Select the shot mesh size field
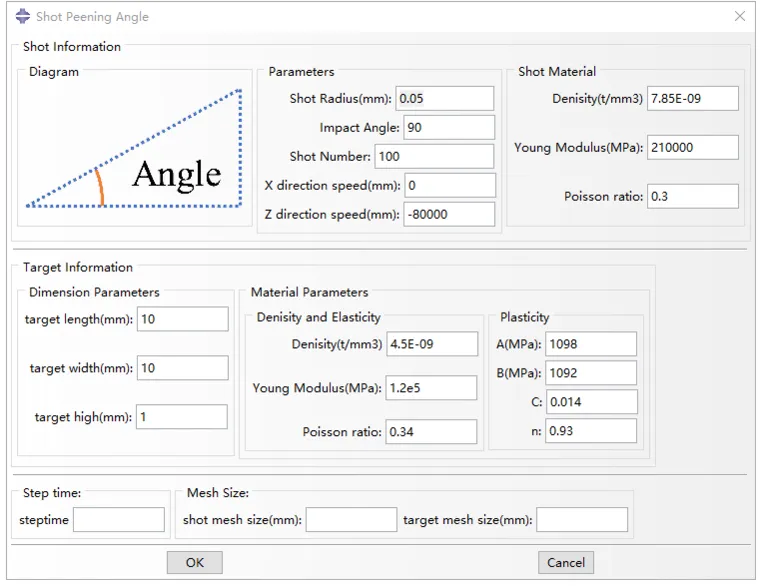 click(x=351, y=520)
